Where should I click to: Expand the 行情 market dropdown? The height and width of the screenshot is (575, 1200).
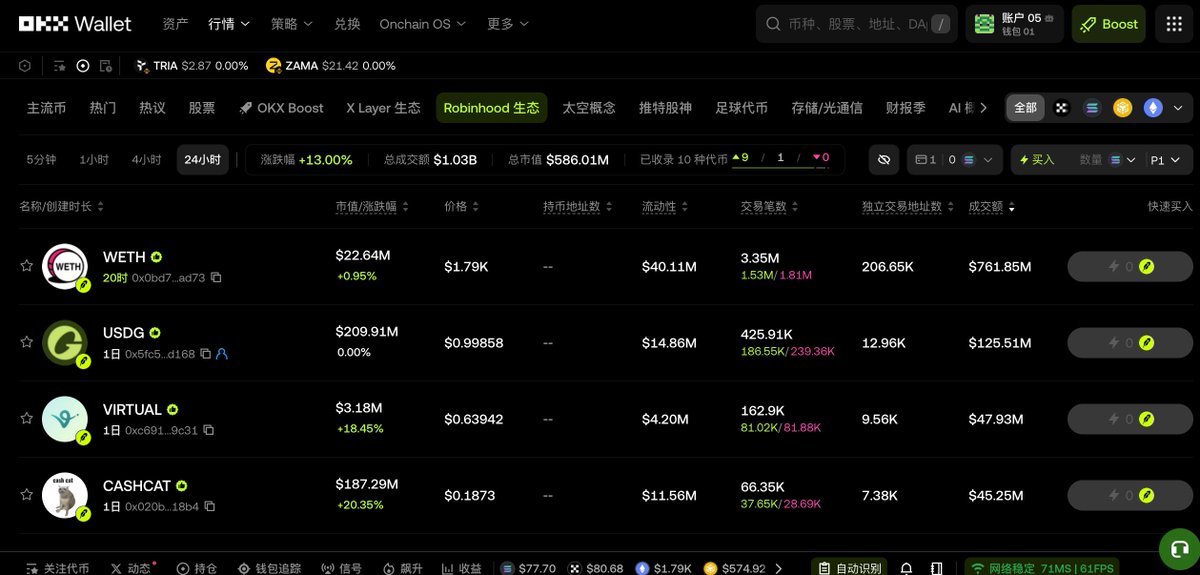(229, 24)
